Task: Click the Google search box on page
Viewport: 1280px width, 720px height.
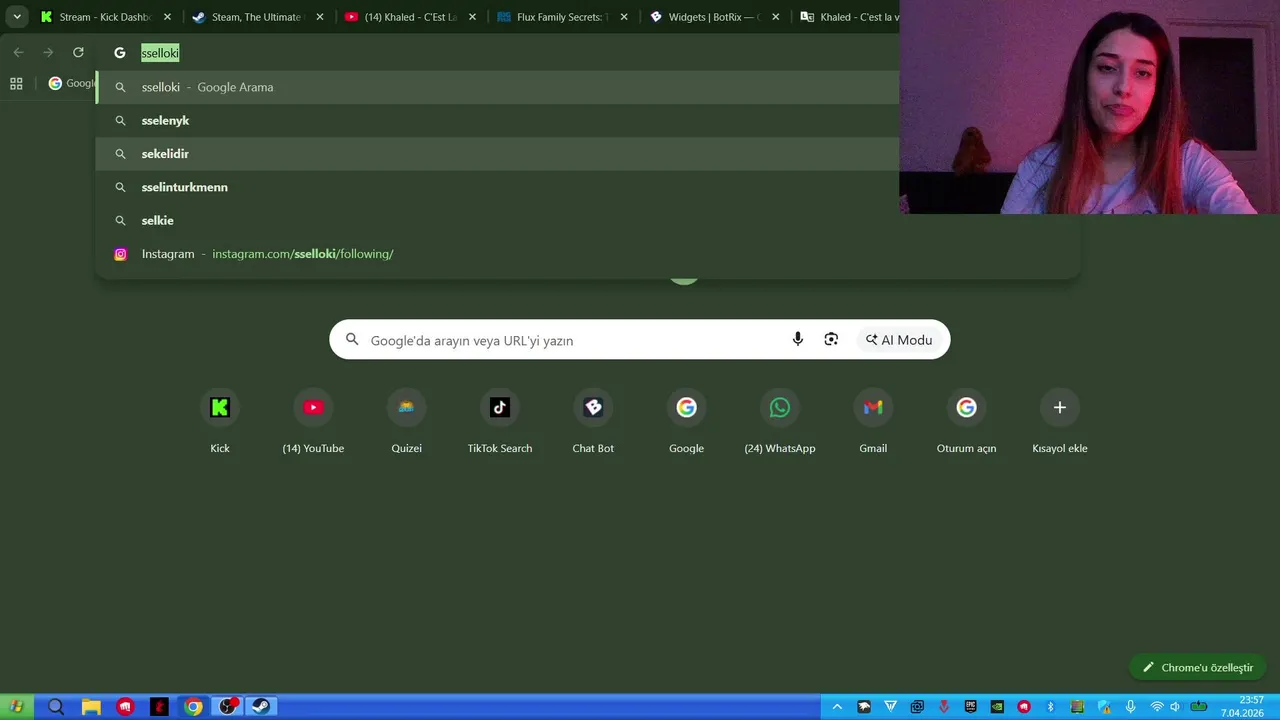Action: 640,340
